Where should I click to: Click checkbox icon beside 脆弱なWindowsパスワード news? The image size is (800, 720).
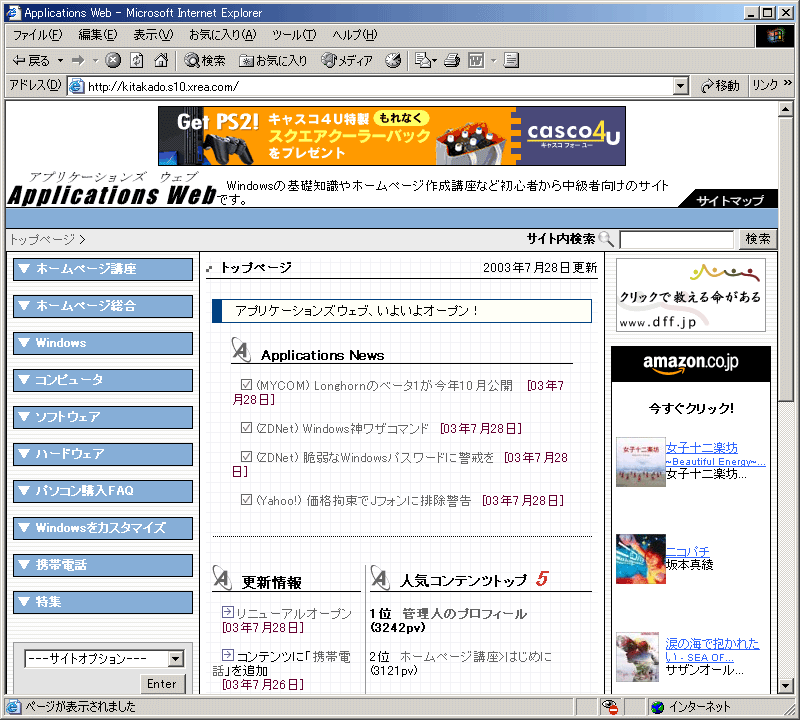[x=246, y=456]
